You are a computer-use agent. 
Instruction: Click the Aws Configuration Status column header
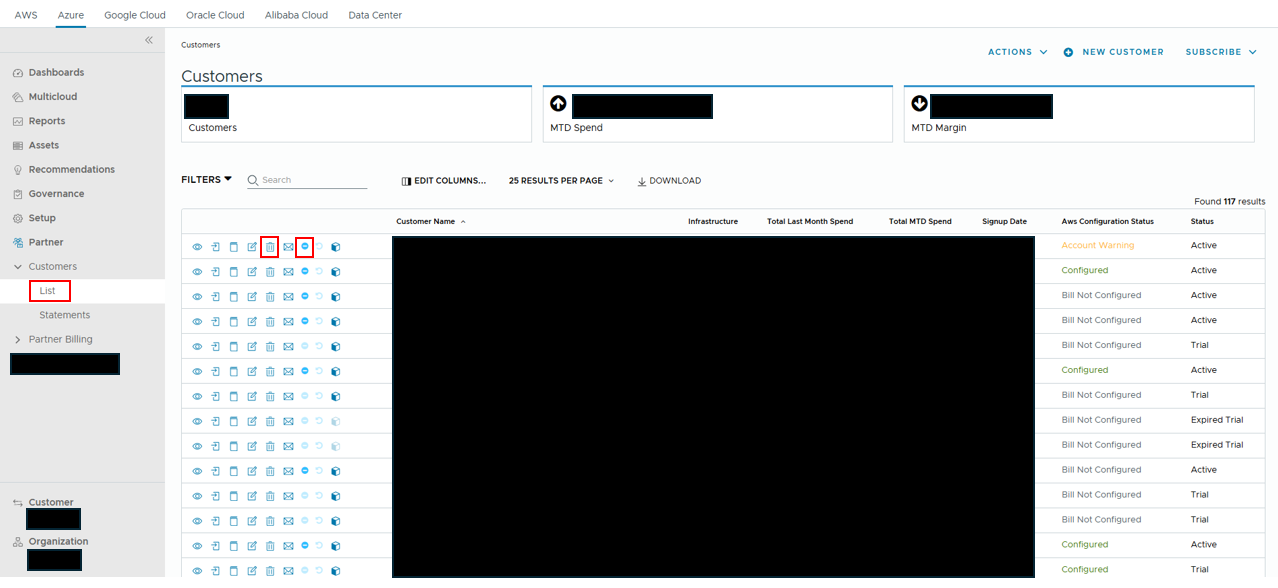pos(1108,222)
